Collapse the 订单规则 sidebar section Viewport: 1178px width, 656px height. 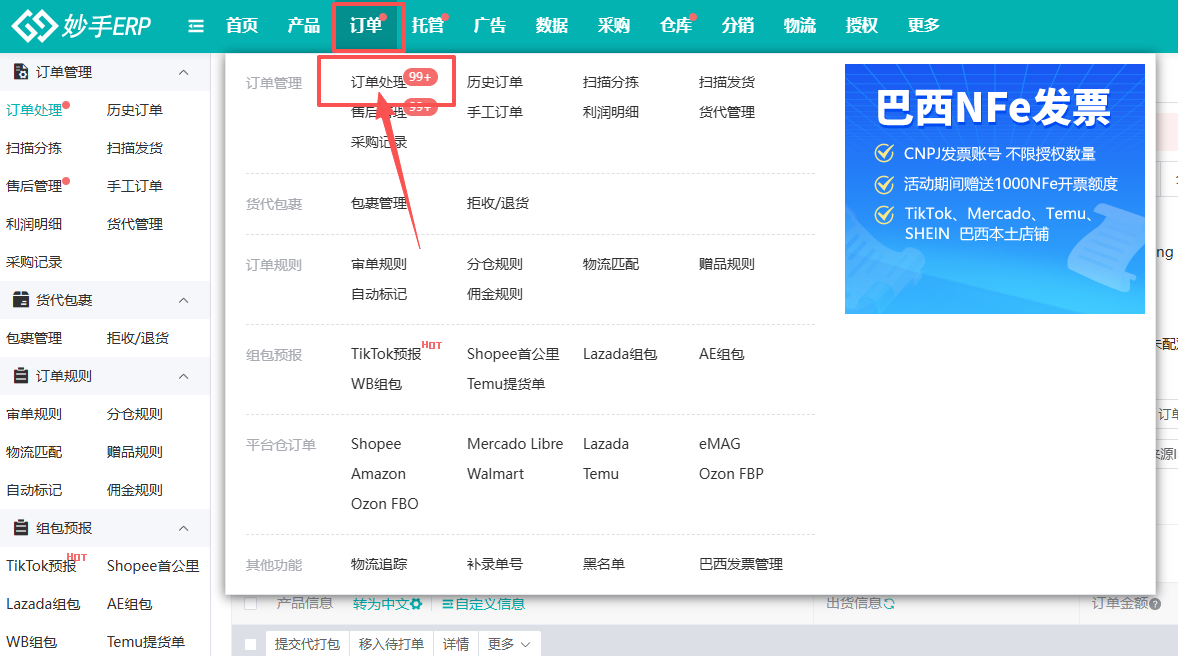click(183, 376)
